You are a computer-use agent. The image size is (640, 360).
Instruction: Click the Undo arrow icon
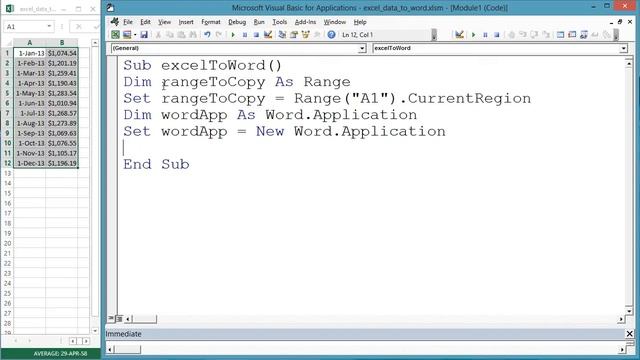click(207, 35)
